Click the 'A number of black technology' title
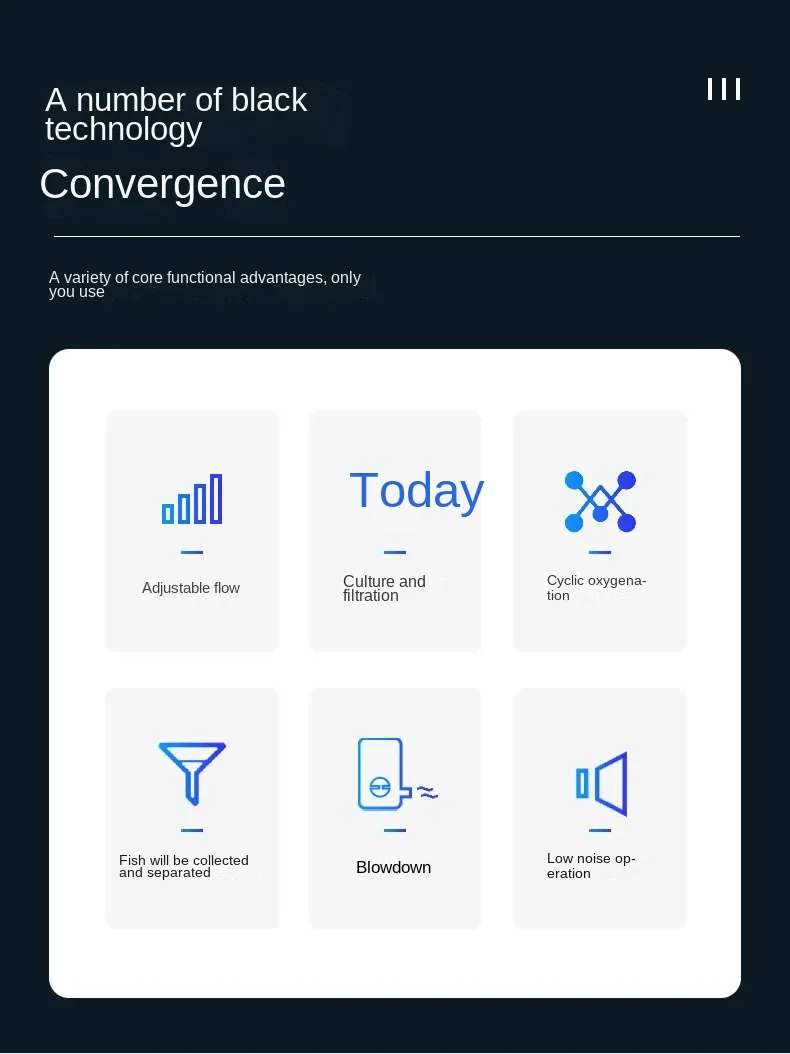Image resolution: width=790 pixels, height=1054 pixels. (176, 114)
